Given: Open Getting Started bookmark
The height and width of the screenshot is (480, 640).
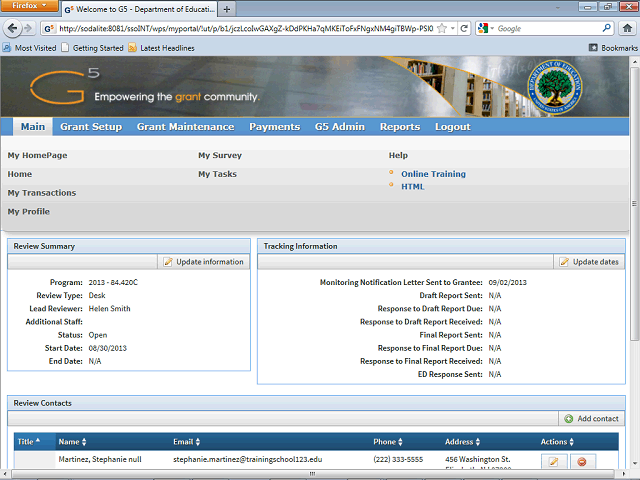Looking at the screenshot, I should (93, 48).
